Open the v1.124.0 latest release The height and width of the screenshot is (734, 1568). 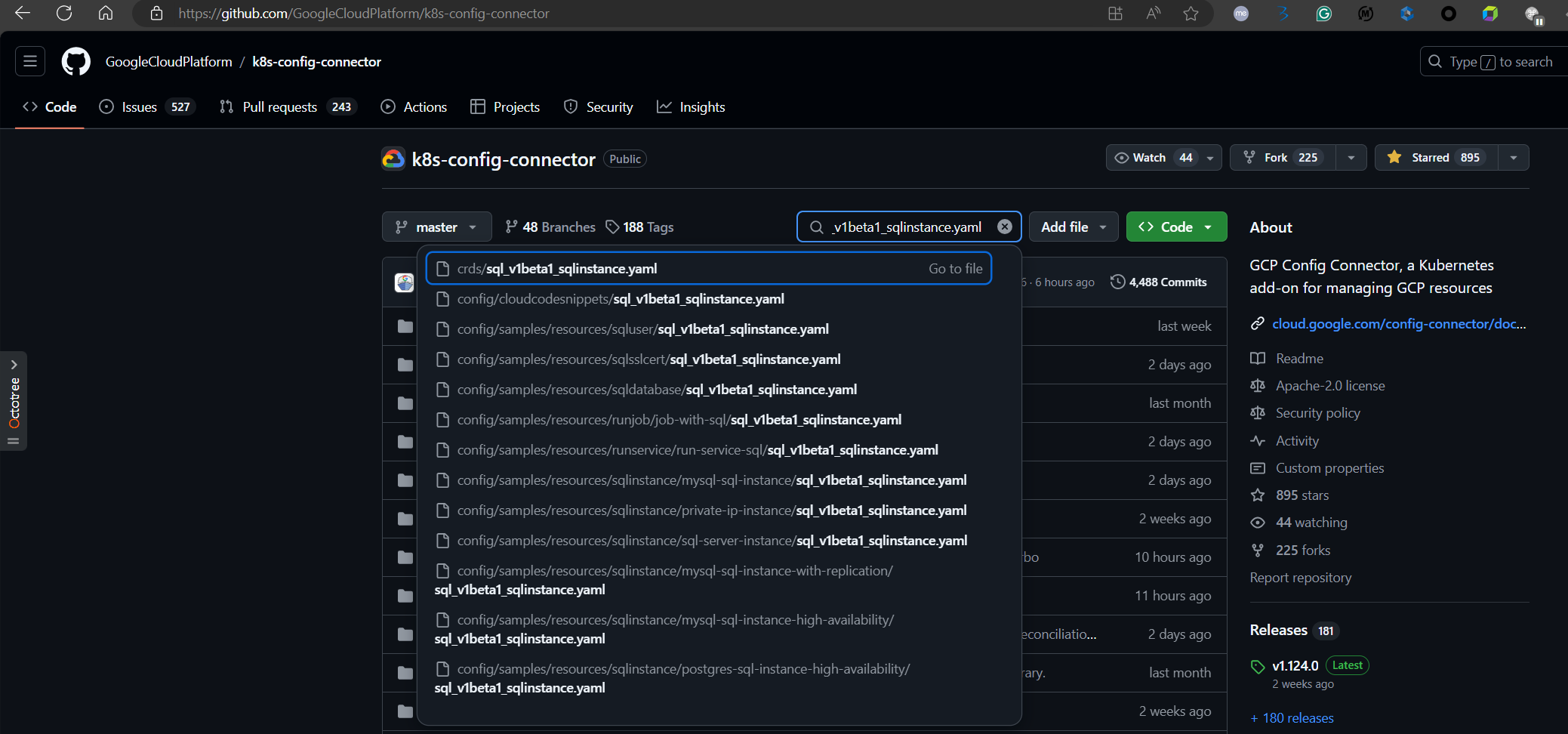(1295, 665)
